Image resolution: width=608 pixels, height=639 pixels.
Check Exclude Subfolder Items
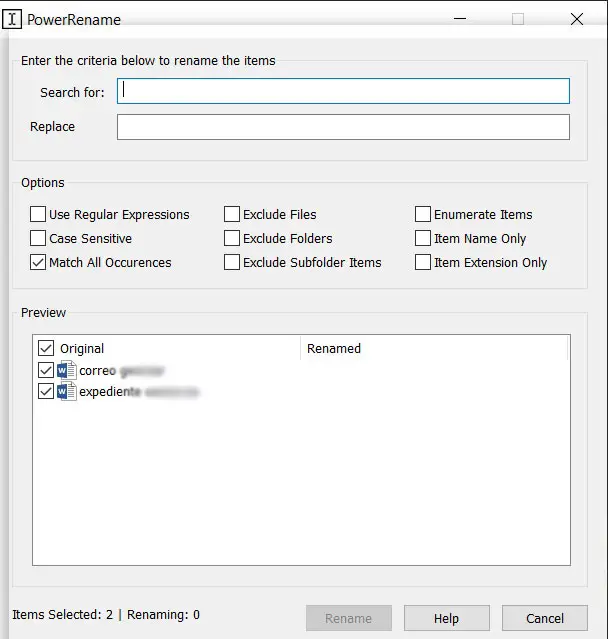click(232, 262)
